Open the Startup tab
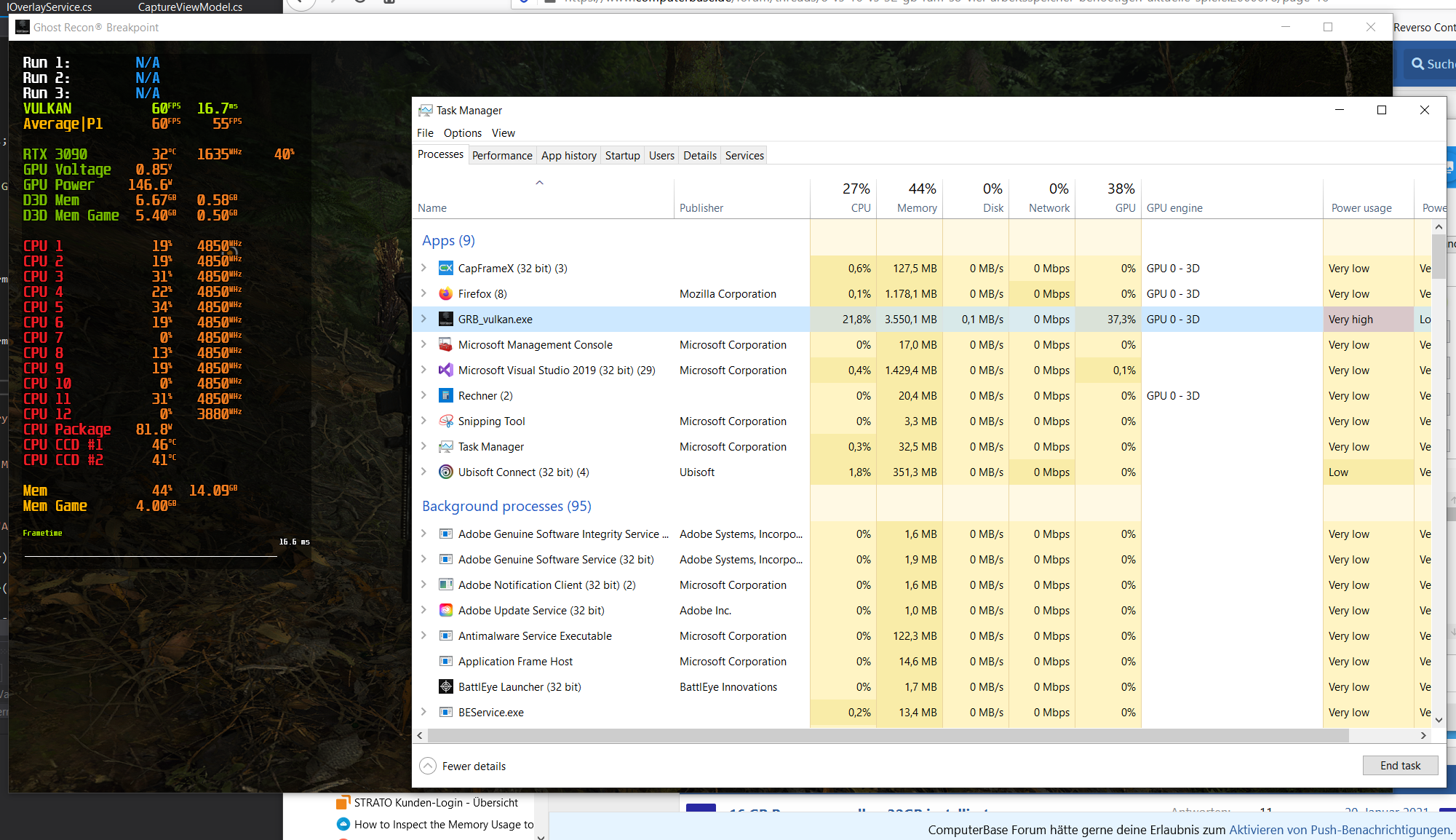The image size is (1456, 840). point(622,156)
